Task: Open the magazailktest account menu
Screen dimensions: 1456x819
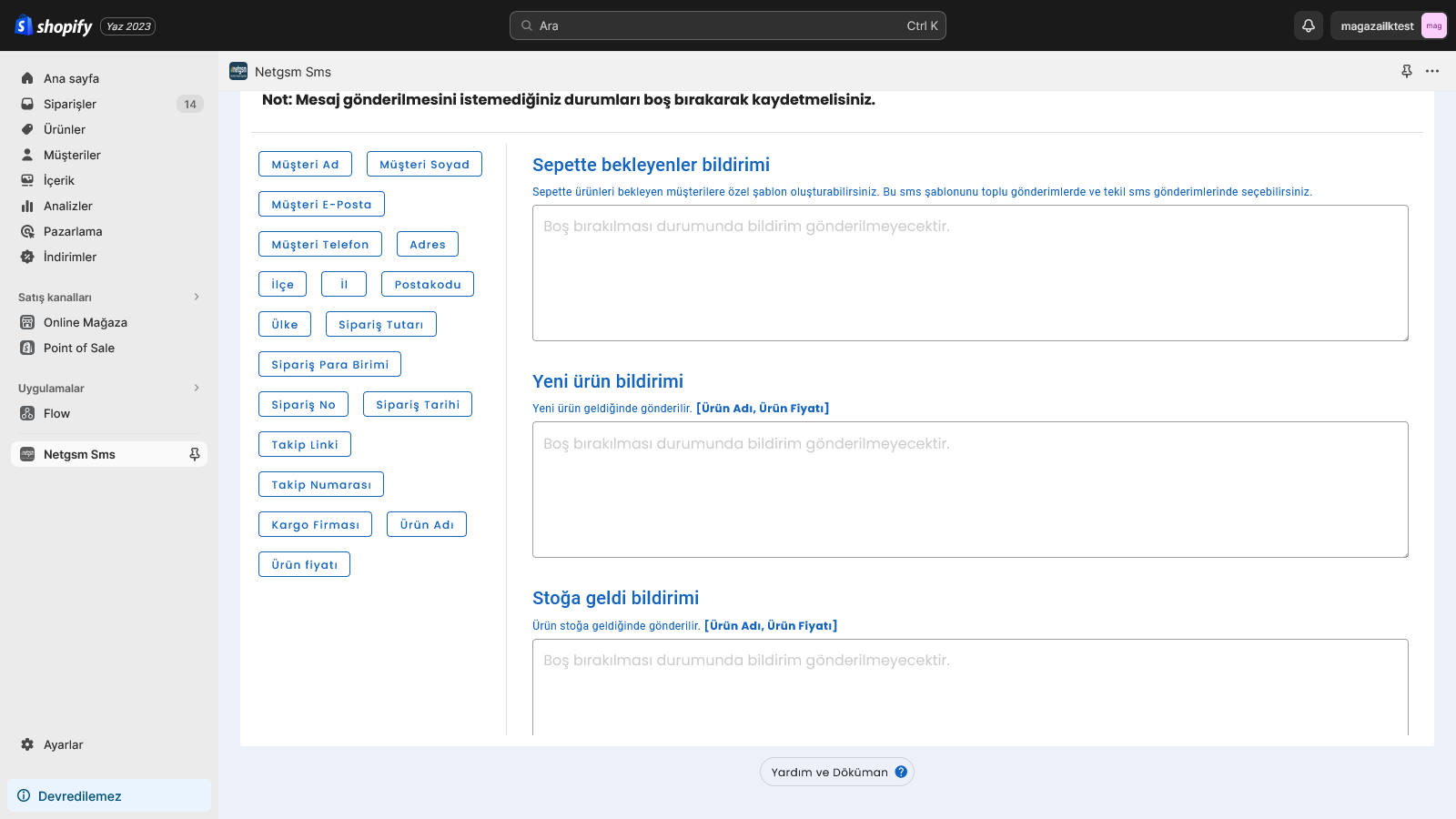Action: 1389,25
